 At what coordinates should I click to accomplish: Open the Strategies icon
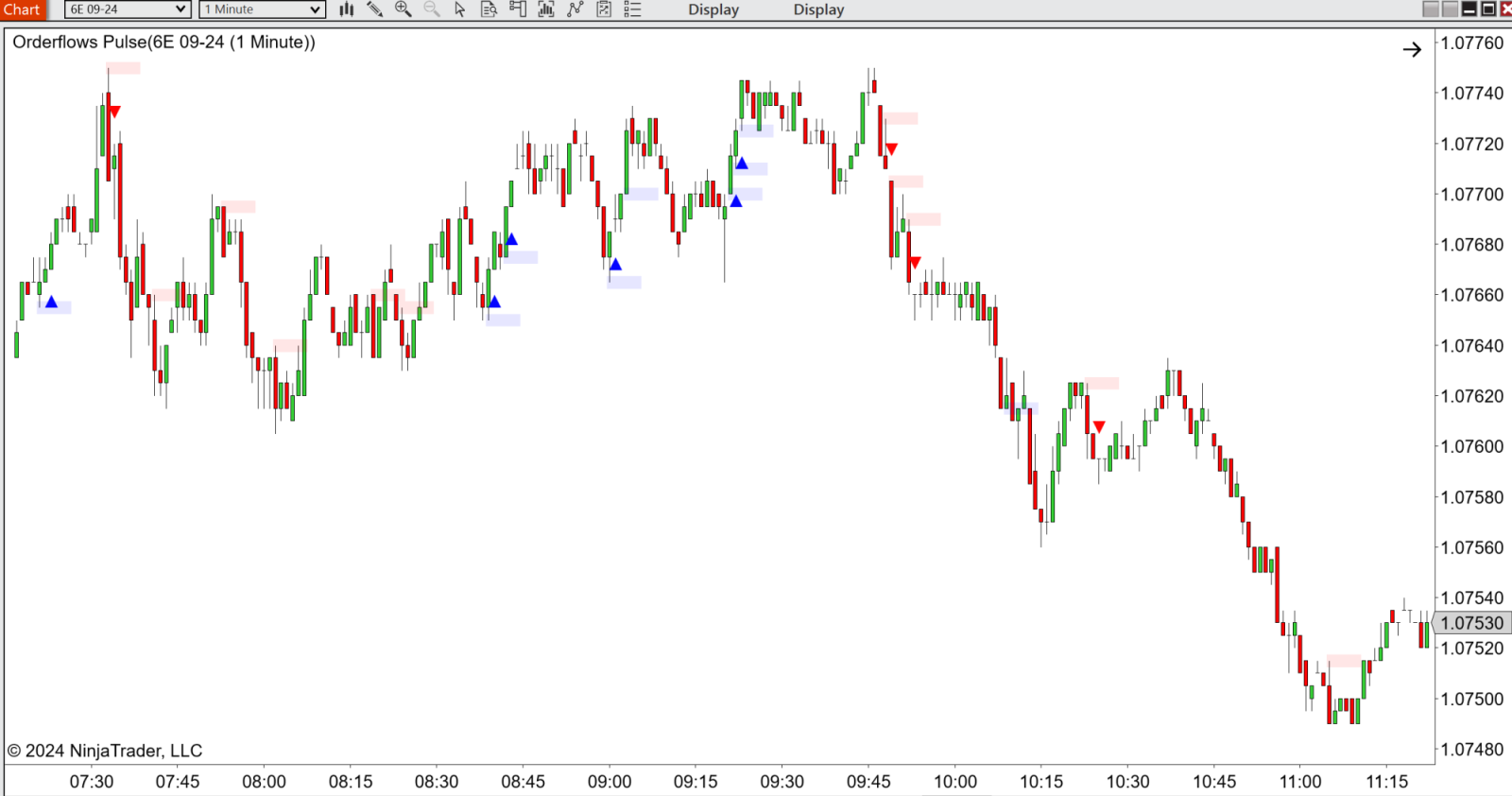[x=576, y=9]
